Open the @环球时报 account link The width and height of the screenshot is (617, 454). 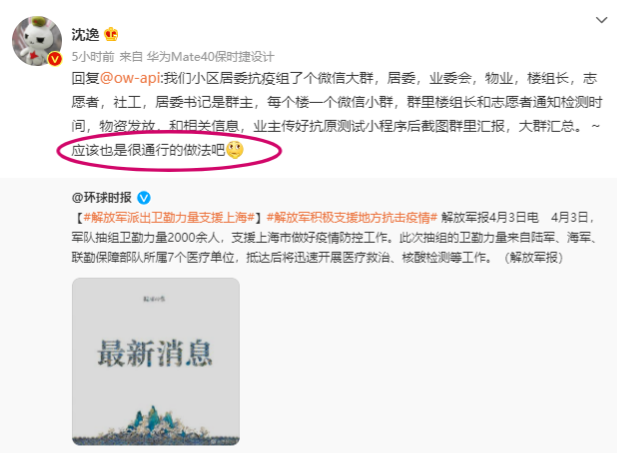pos(102,197)
